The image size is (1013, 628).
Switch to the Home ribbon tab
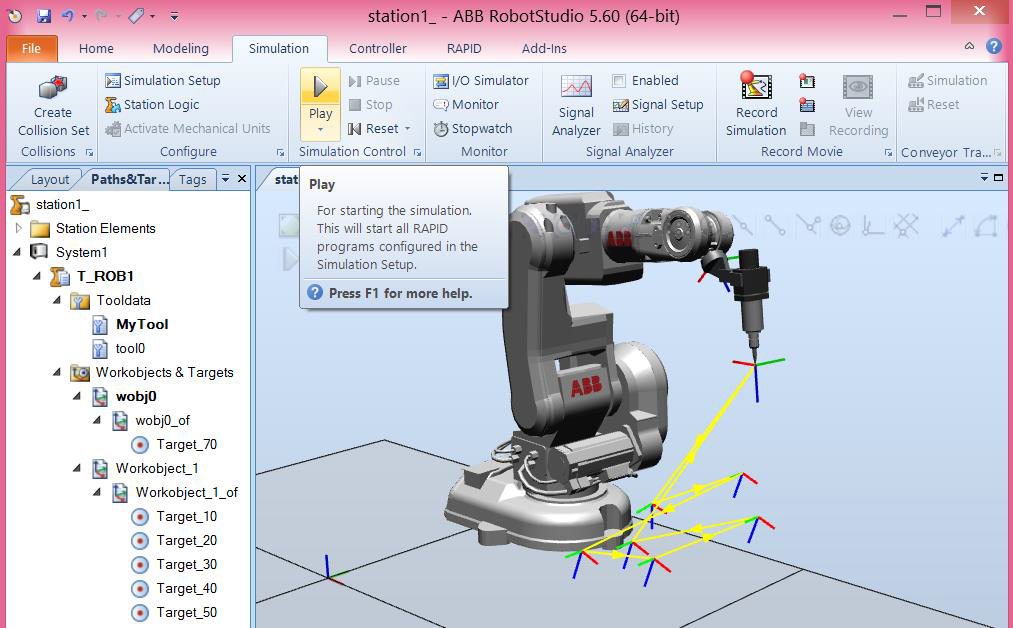pos(96,48)
